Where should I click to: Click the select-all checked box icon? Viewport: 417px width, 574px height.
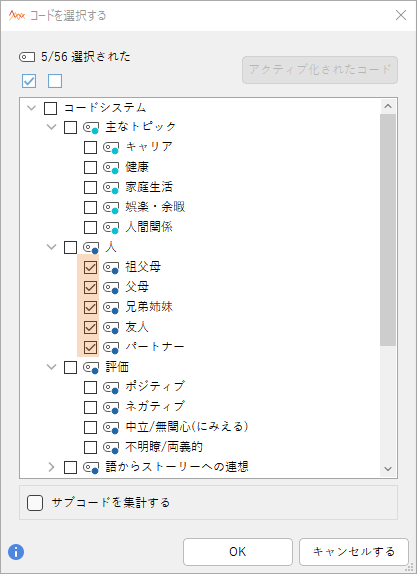pos(29,81)
